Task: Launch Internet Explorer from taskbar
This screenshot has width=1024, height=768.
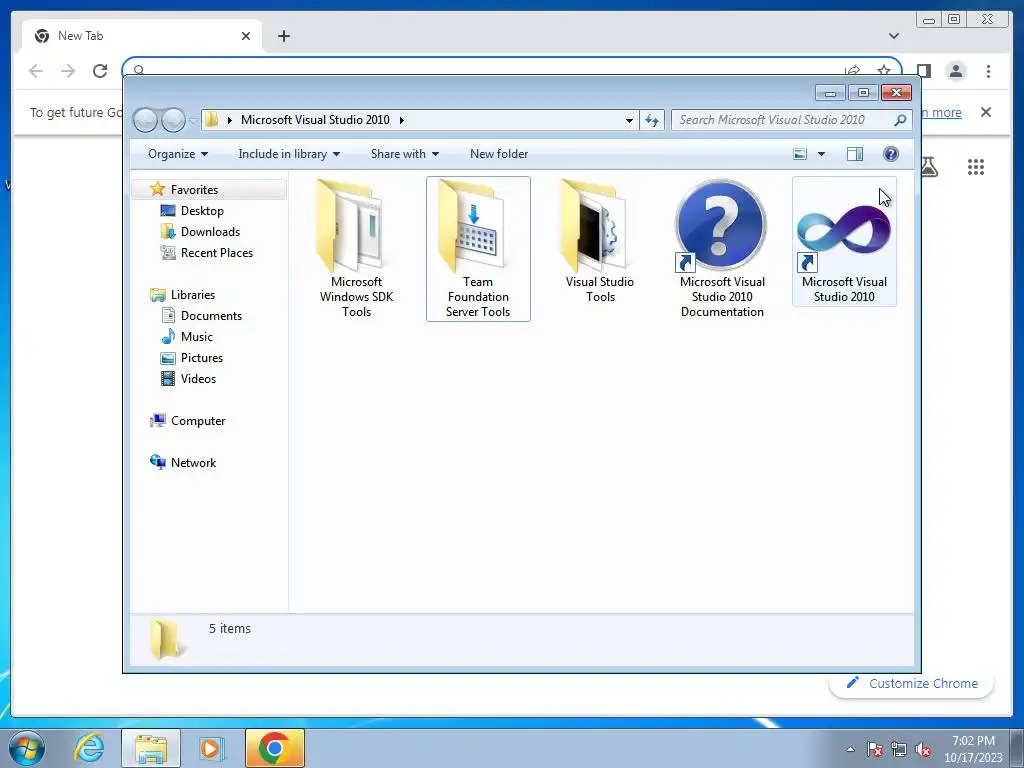Action: tap(89, 748)
